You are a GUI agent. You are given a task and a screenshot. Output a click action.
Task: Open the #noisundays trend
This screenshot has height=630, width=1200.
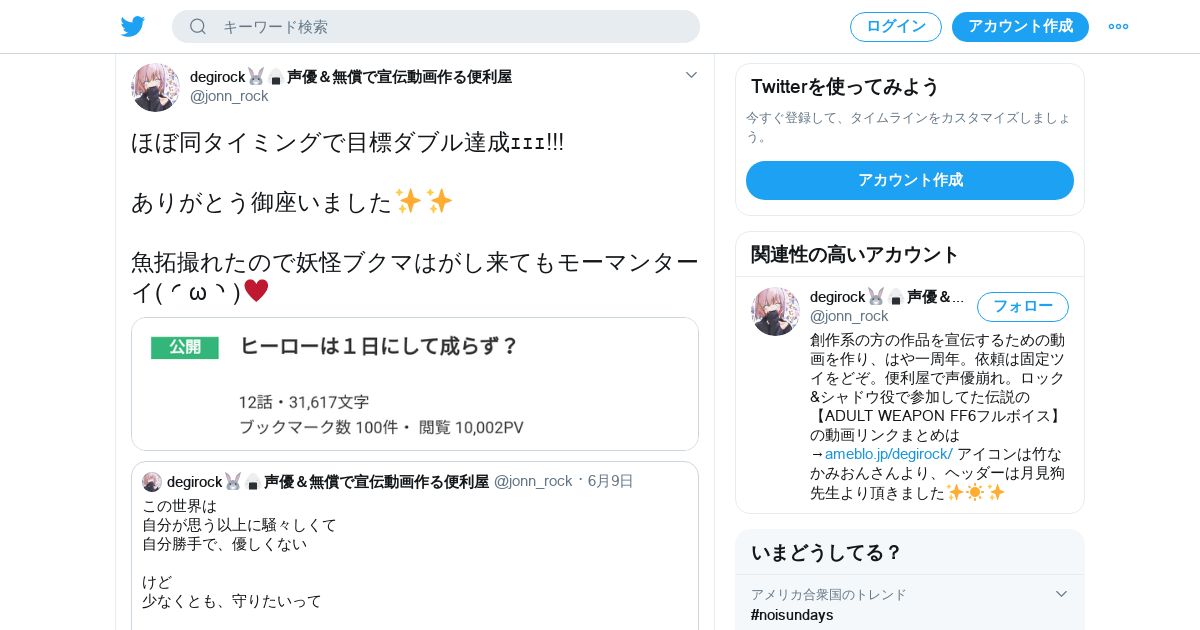(x=792, y=615)
